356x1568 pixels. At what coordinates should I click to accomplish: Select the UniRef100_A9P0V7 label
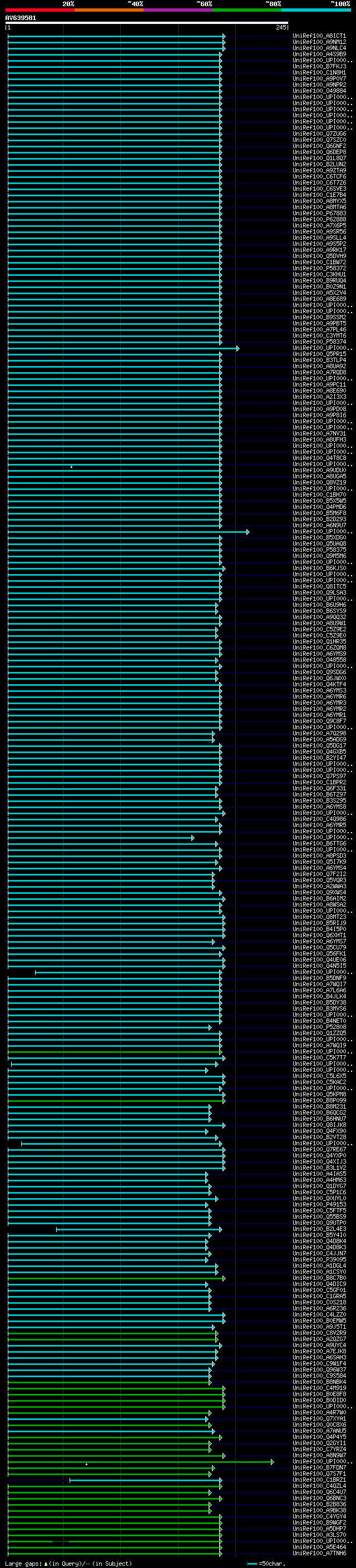coord(319,78)
